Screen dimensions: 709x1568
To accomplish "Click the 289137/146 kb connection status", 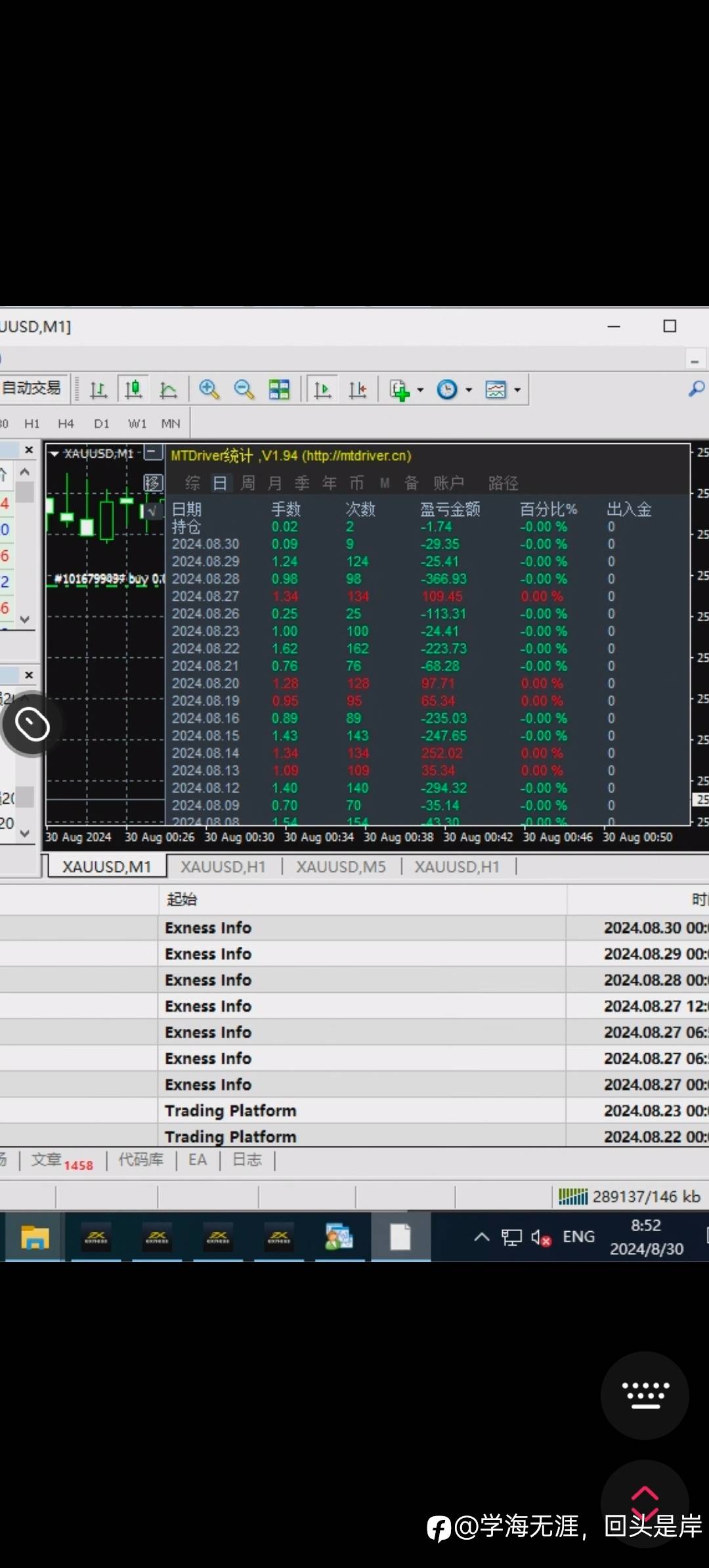I will coord(630,1197).
